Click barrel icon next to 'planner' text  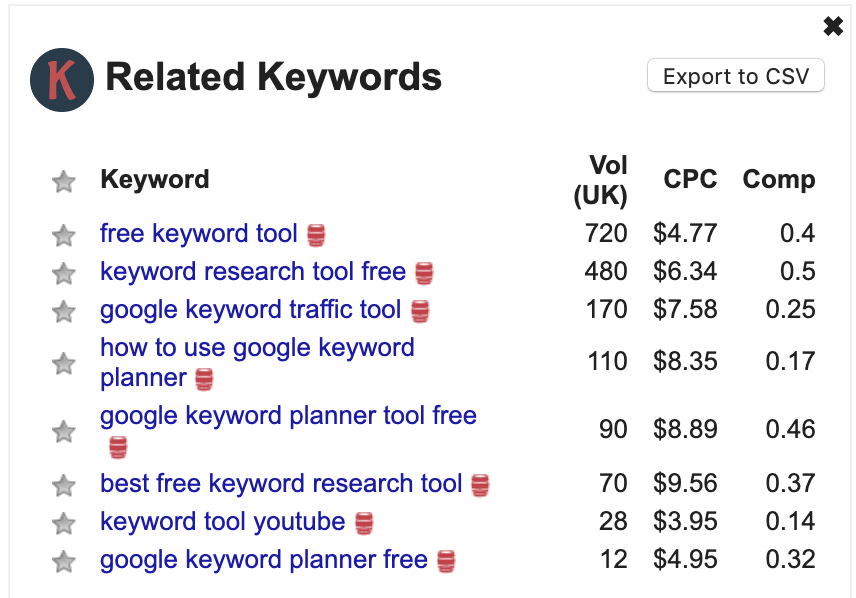point(204,380)
